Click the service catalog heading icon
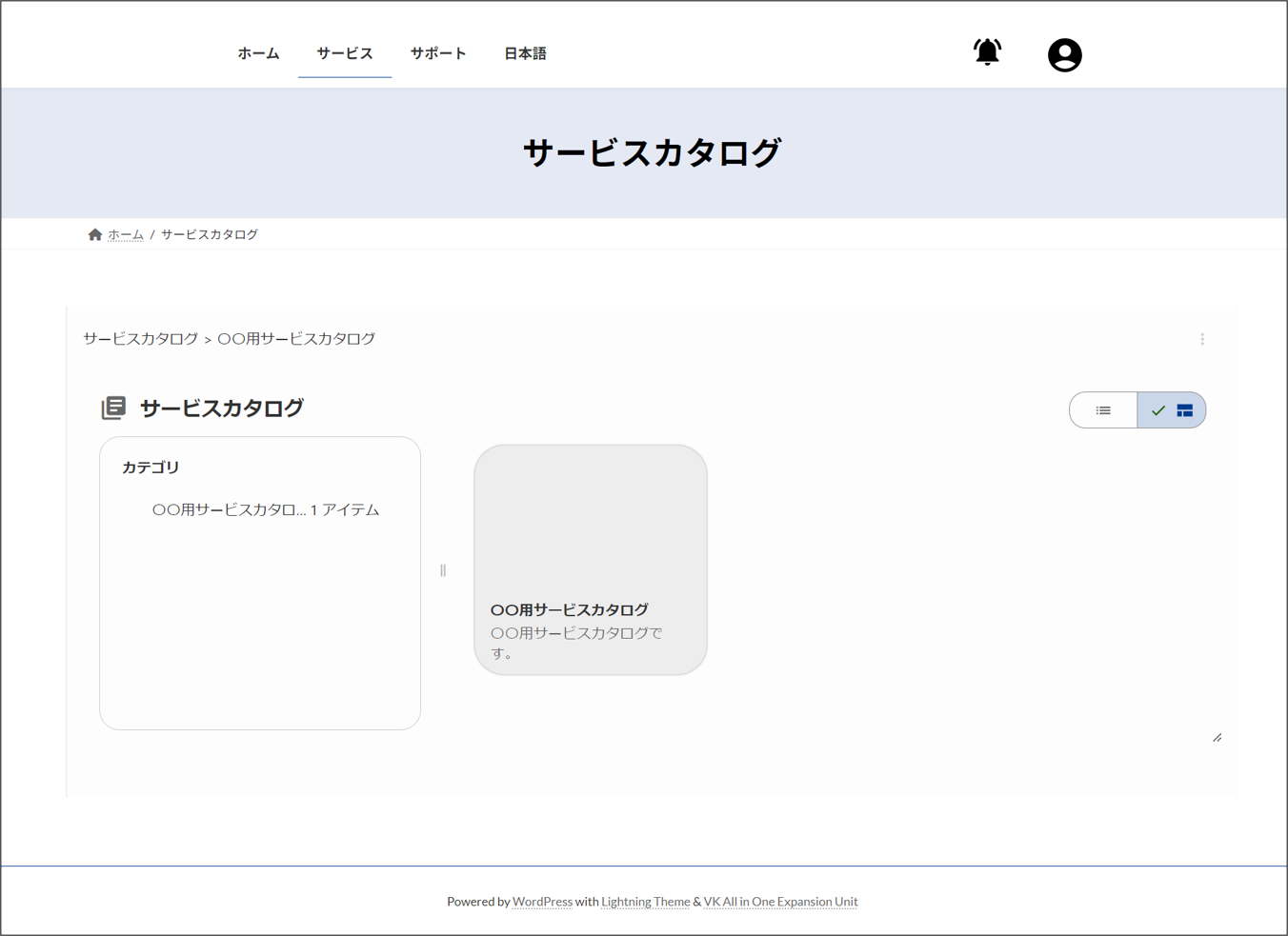 (x=113, y=408)
